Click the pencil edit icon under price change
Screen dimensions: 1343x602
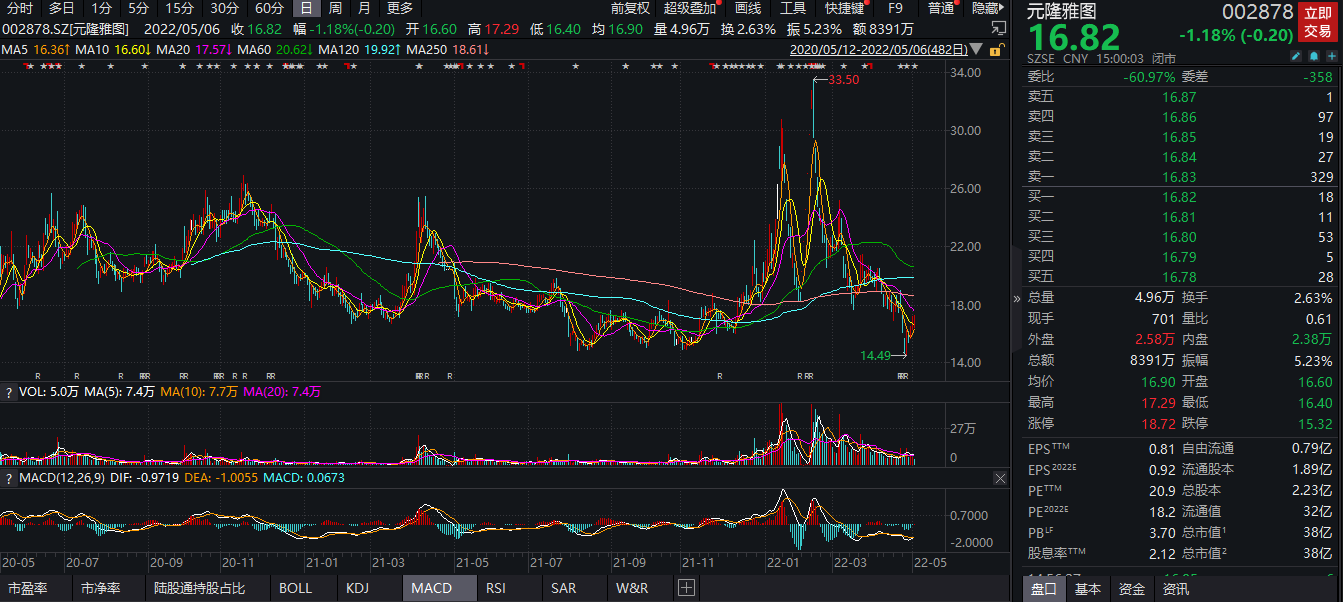pyautogui.click(x=1296, y=57)
